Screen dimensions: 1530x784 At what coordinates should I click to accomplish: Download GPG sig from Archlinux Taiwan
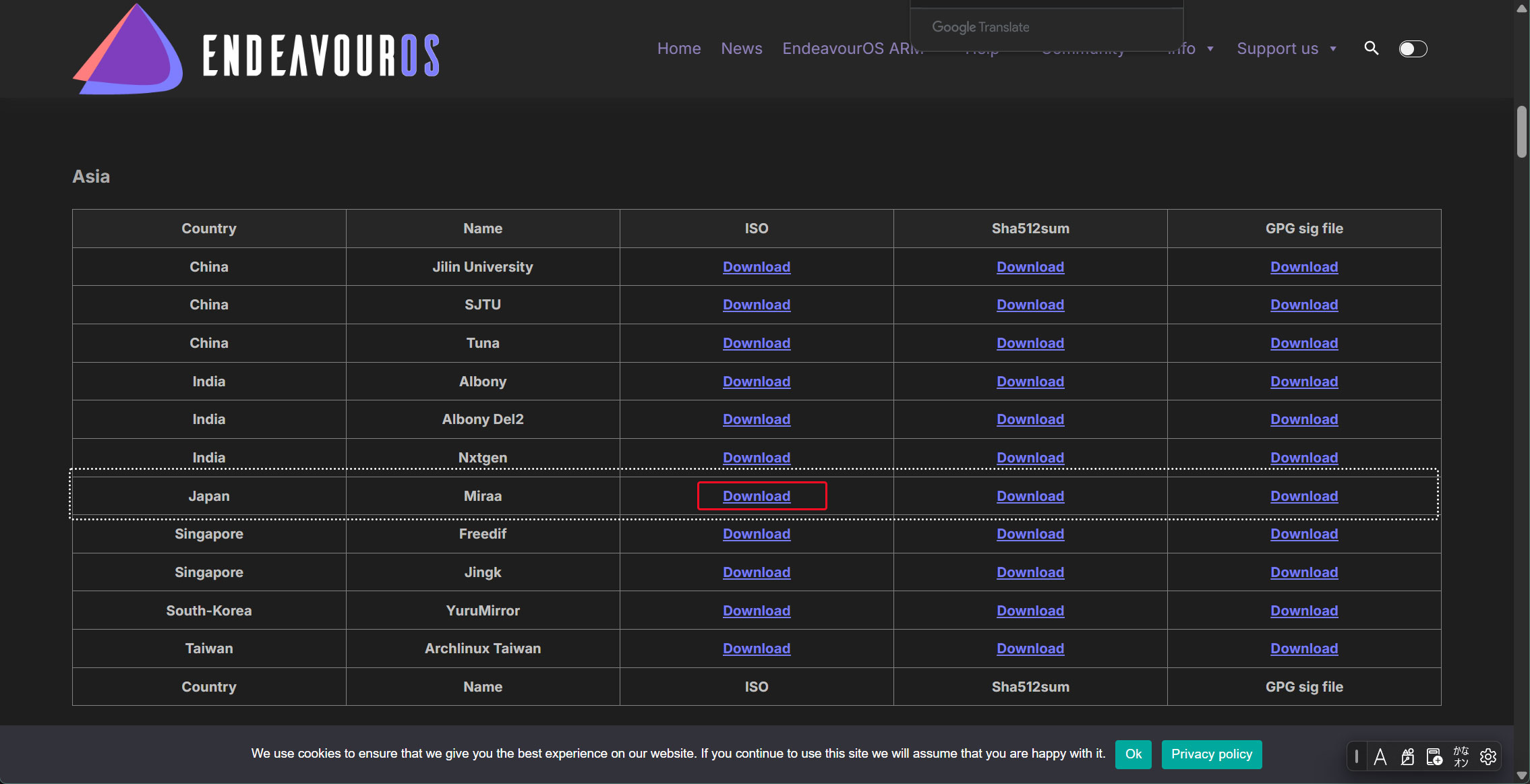coord(1304,649)
